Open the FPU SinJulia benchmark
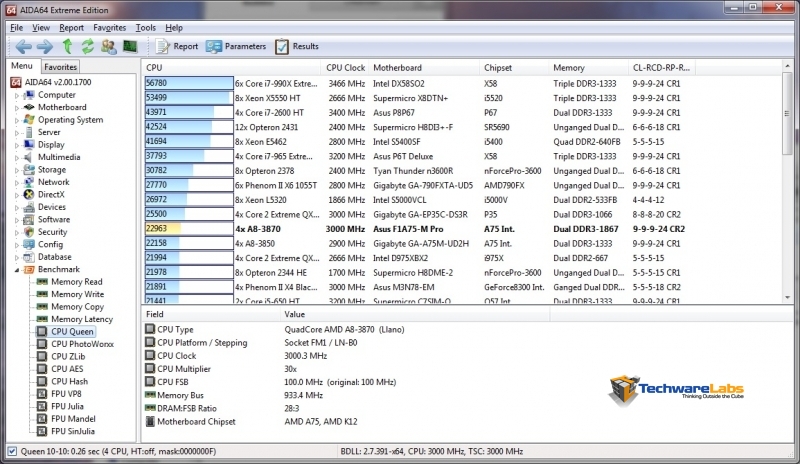This screenshot has width=800, height=464. click(72, 431)
